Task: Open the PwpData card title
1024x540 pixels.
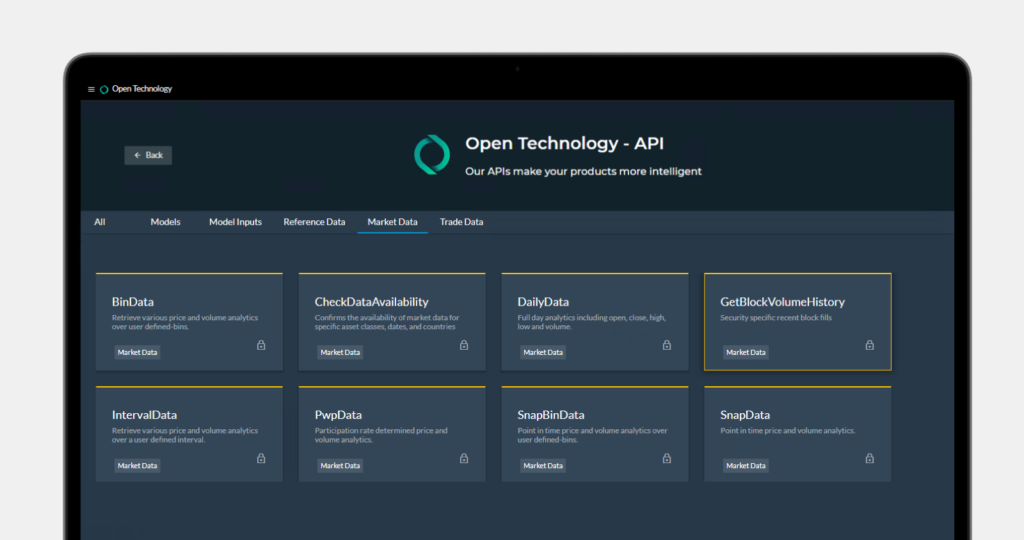Action: point(338,415)
